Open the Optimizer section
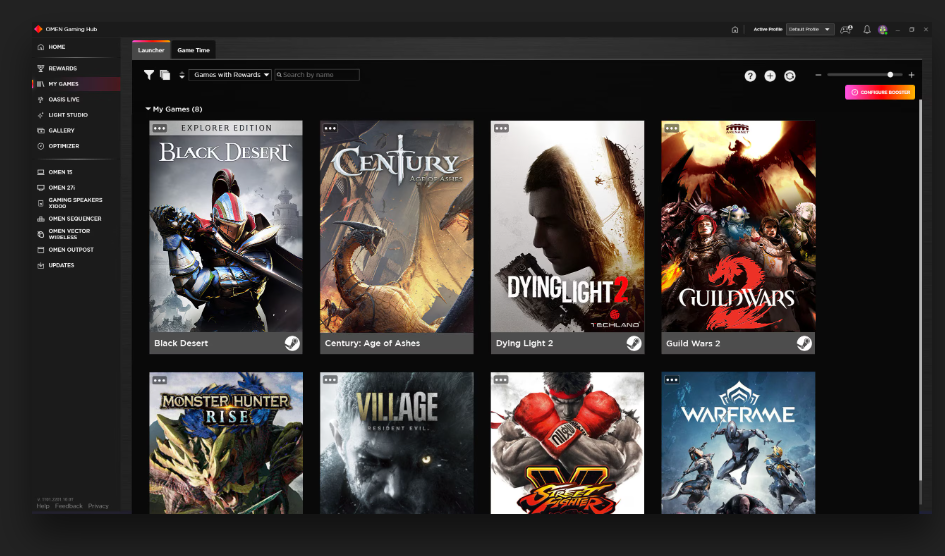Image resolution: width=945 pixels, height=556 pixels. [58, 146]
